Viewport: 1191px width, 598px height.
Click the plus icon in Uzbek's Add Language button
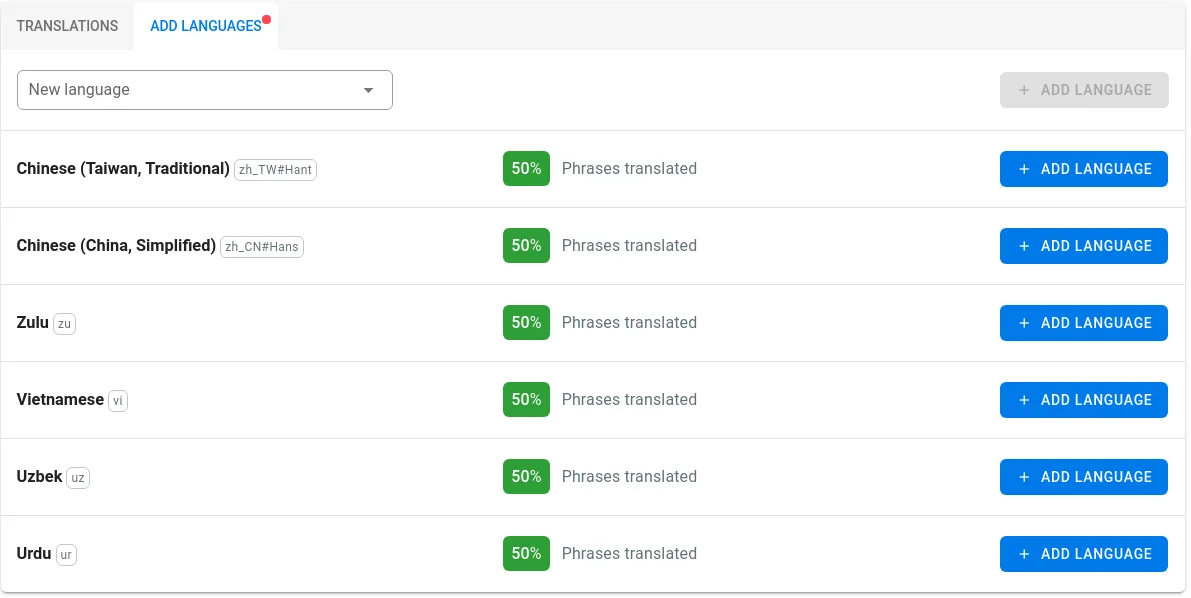(x=1024, y=477)
